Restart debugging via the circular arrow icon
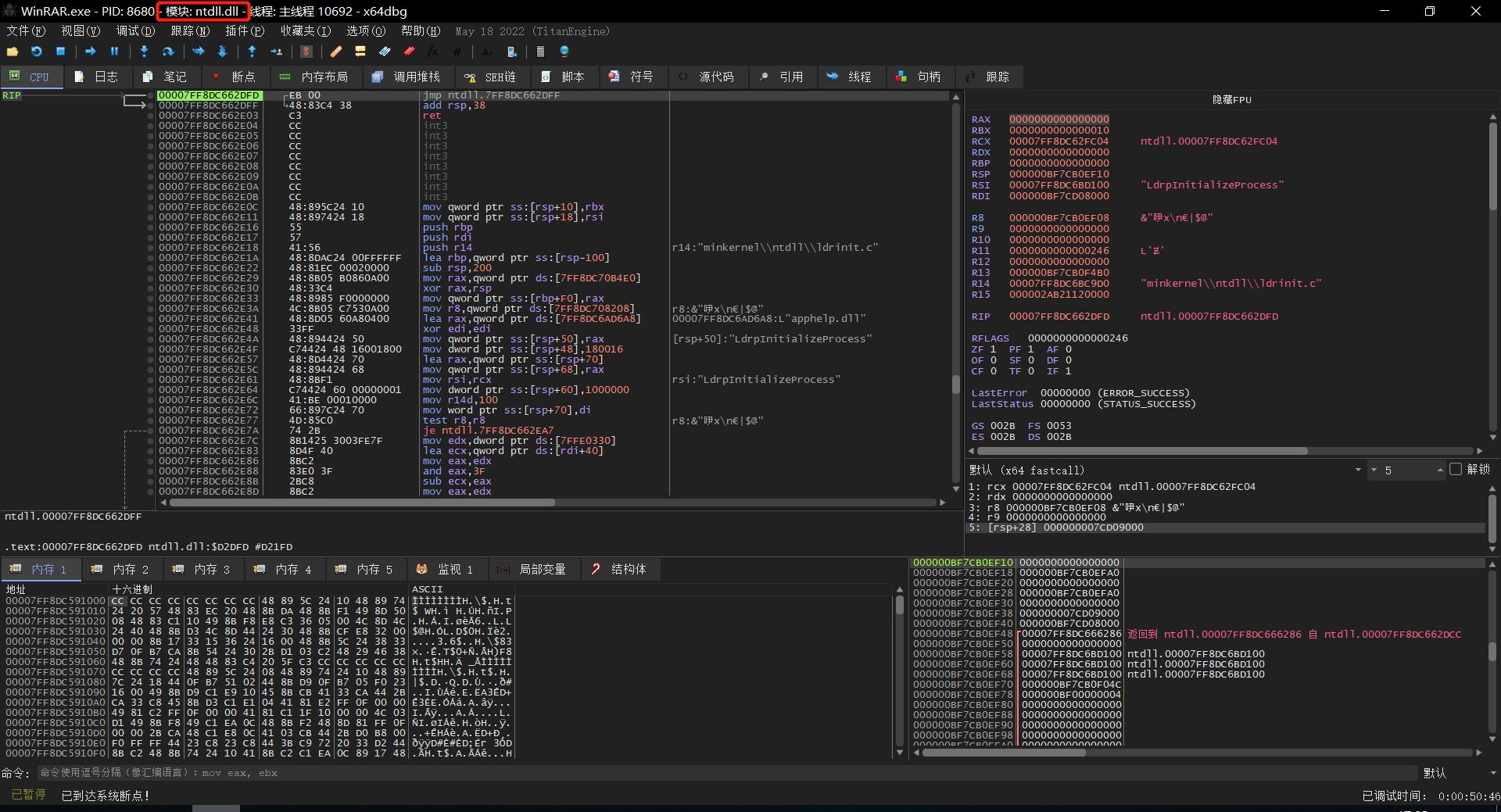The height and width of the screenshot is (812, 1501). (36, 52)
